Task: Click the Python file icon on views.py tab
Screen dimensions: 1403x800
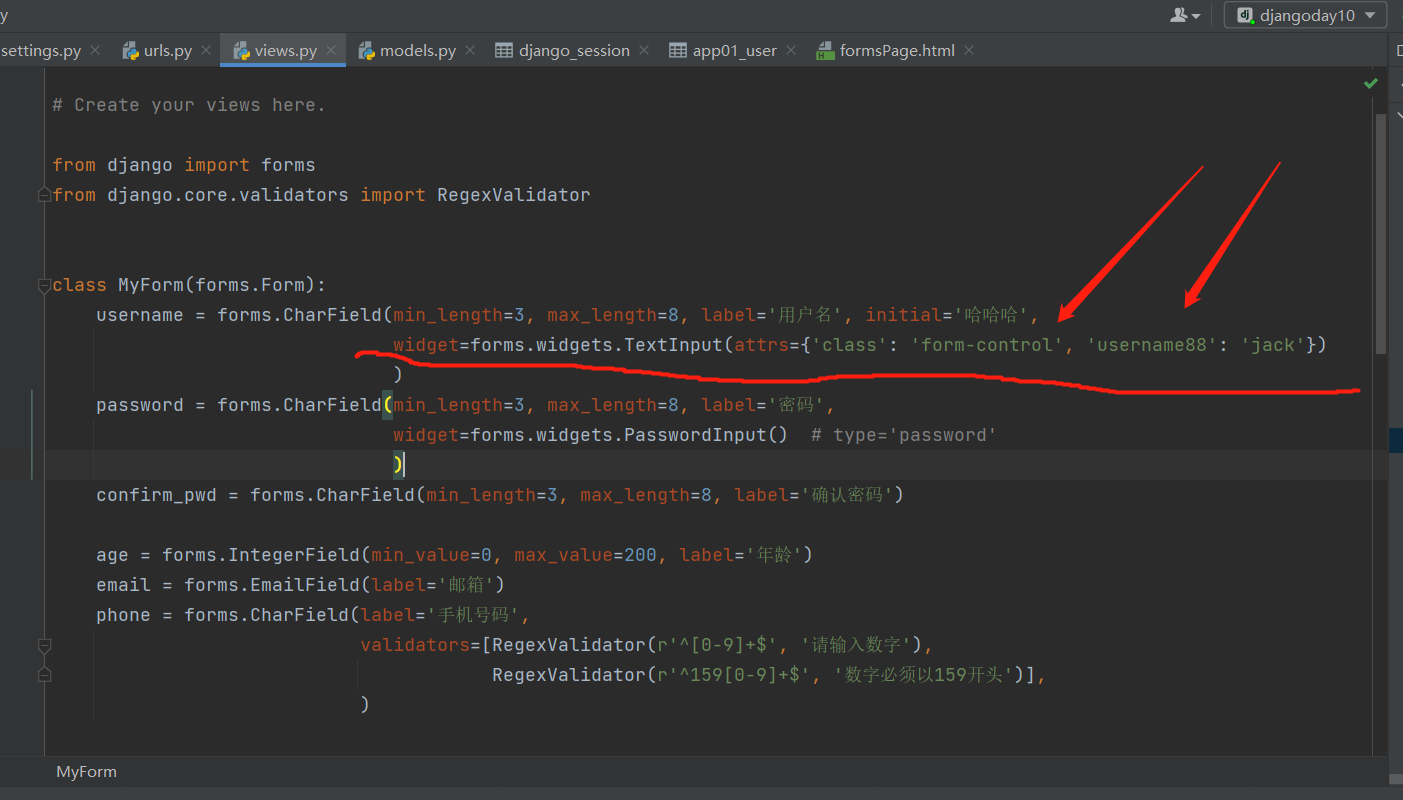Action: [241, 50]
